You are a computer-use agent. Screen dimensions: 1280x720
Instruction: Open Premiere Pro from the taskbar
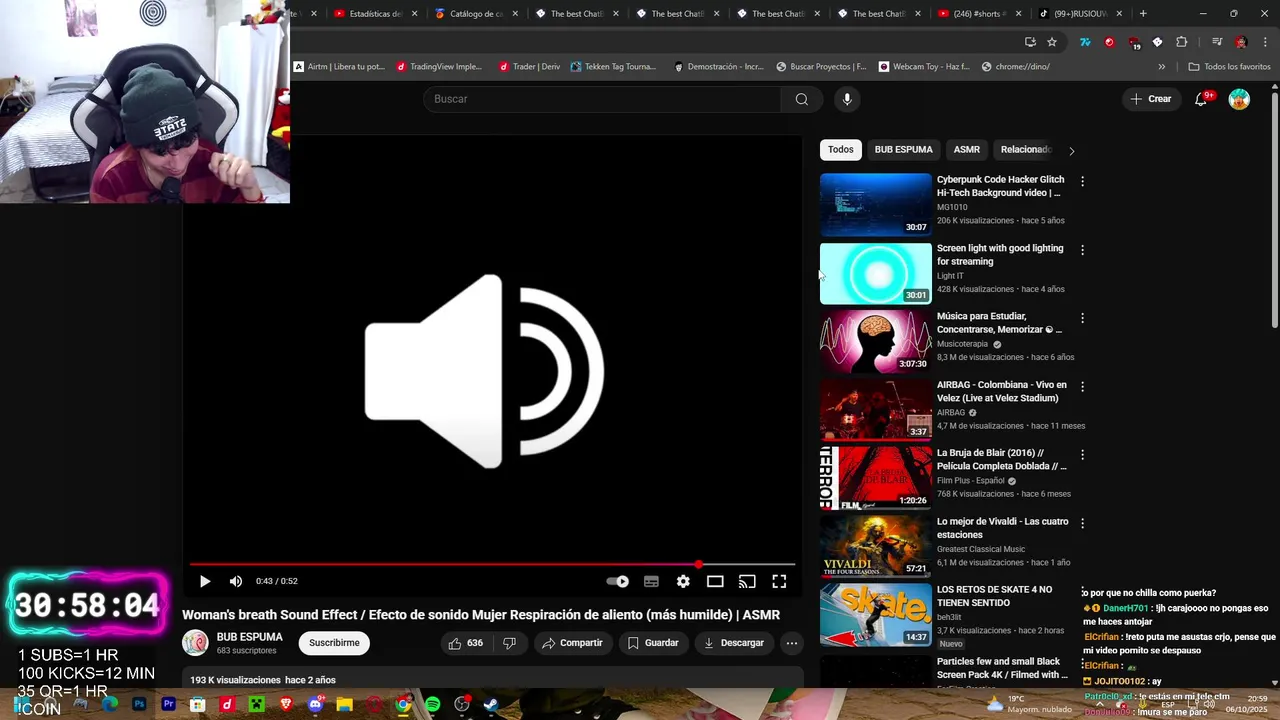168,705
